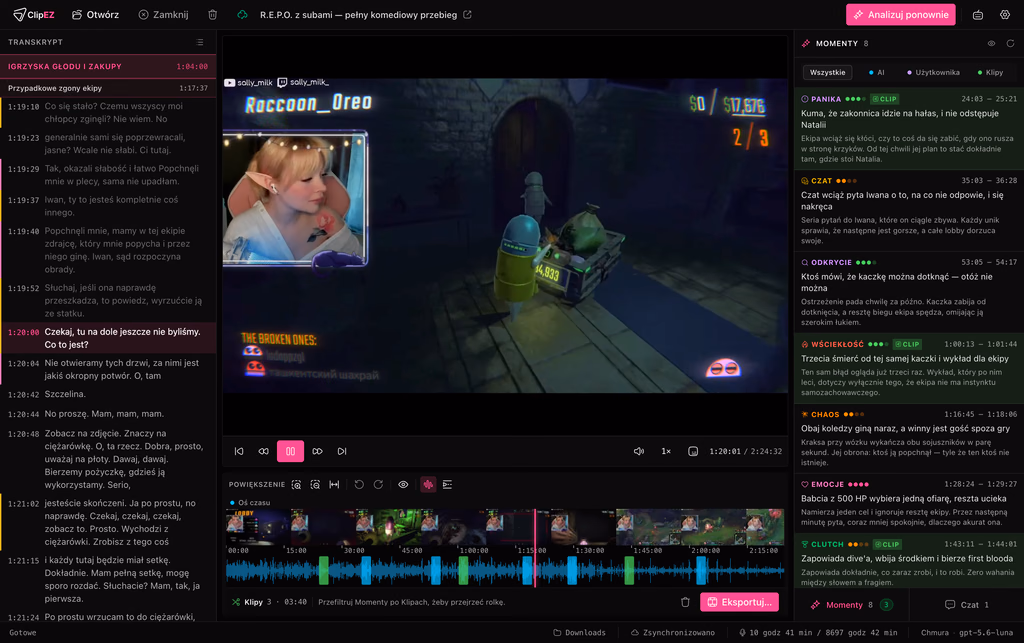Viewport: 1024px width, 643px height.
Task: Filter moments by AI
Action: click(x=876, y=72)
